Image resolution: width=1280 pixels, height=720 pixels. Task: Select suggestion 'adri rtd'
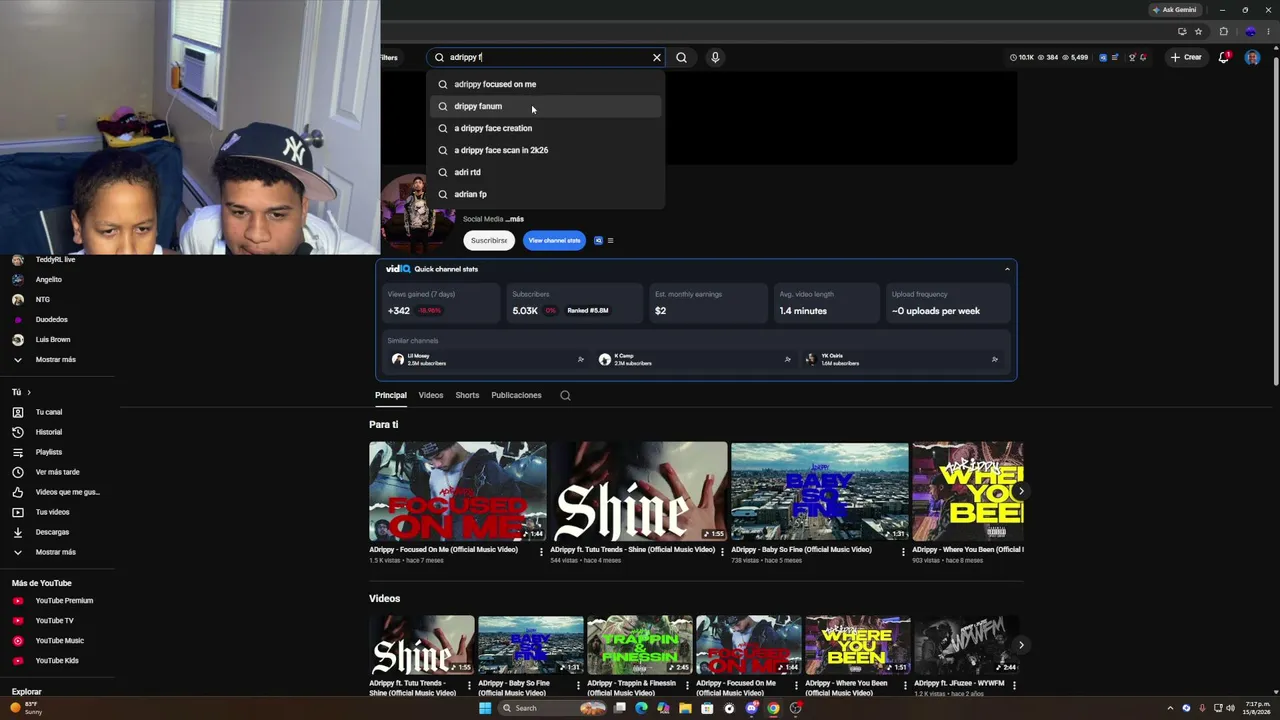click(x=546, y=172)
